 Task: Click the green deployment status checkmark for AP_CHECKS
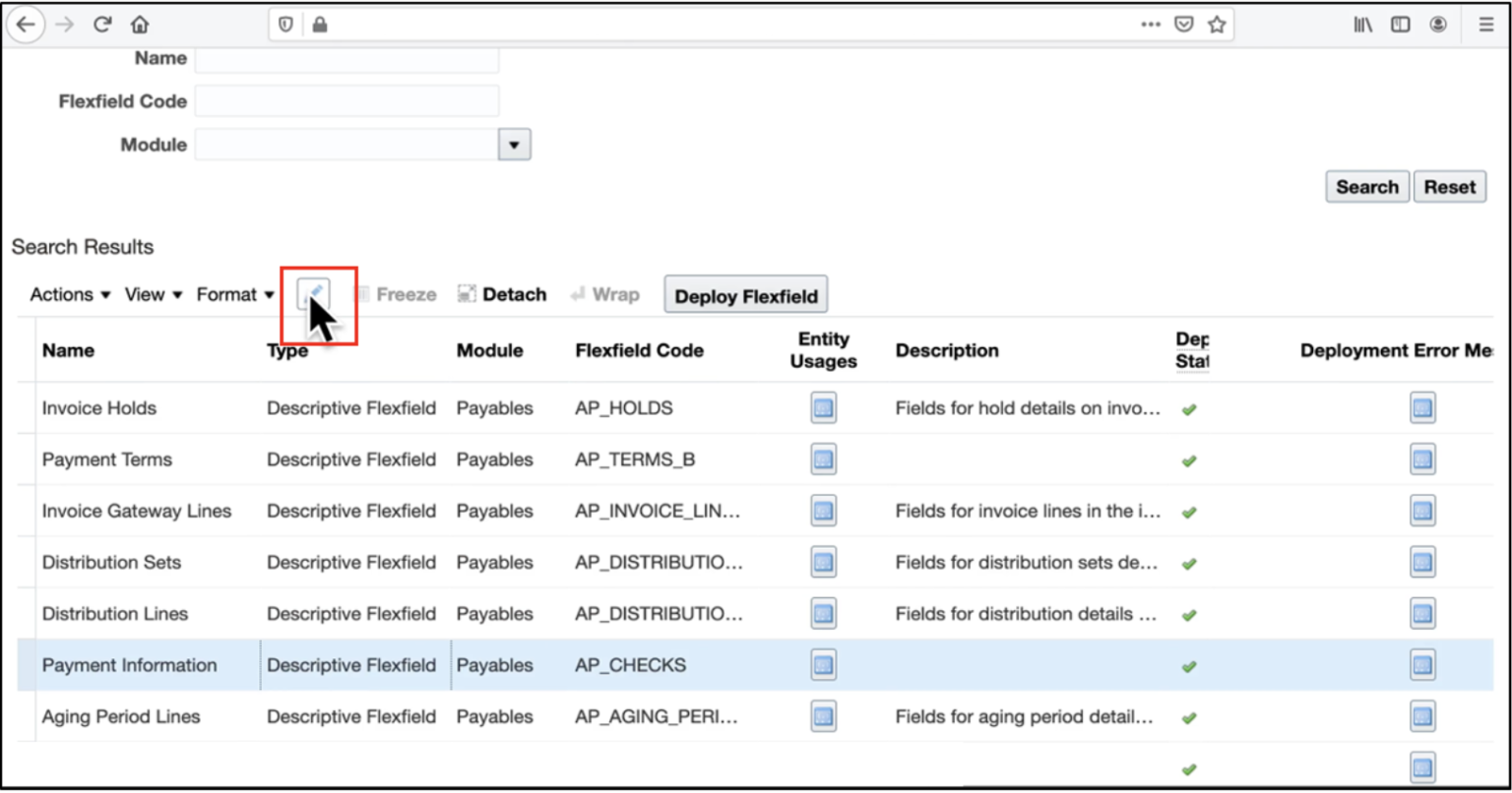[x=1189, y=665]
